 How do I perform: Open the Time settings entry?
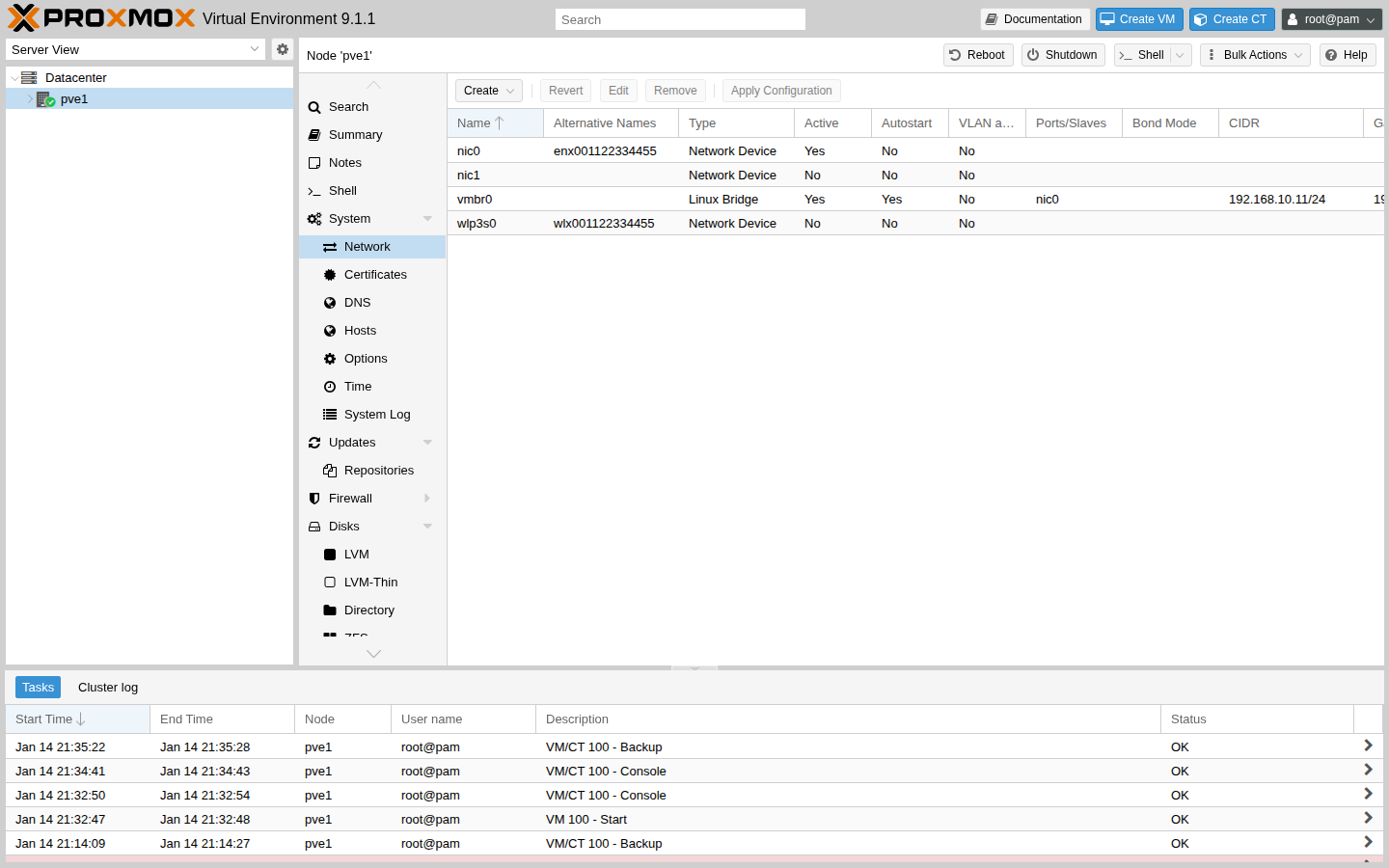[x=357, y=387]
